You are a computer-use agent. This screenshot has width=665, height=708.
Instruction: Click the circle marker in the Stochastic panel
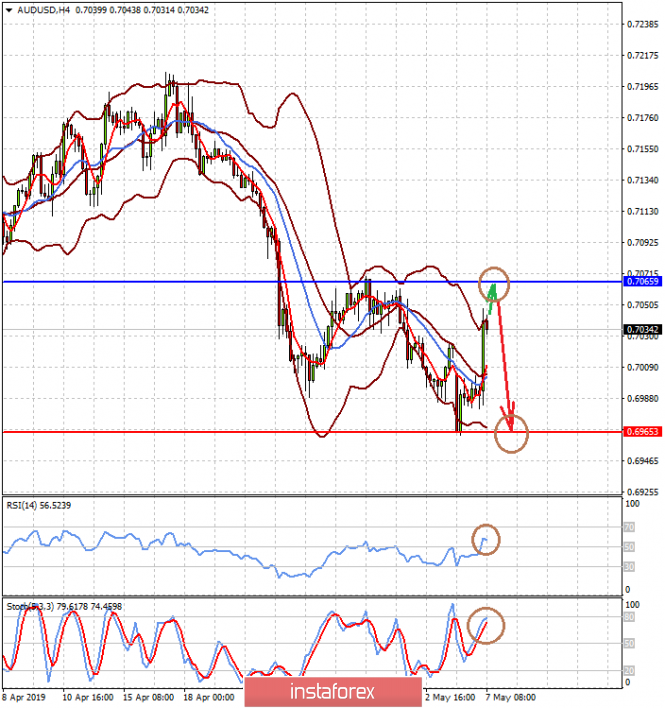tap(486, 626)
